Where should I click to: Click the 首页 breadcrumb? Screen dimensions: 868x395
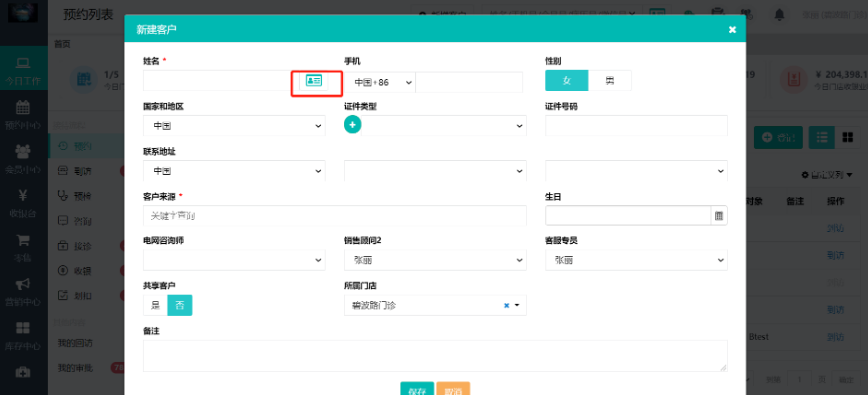[x=62, y=44]
